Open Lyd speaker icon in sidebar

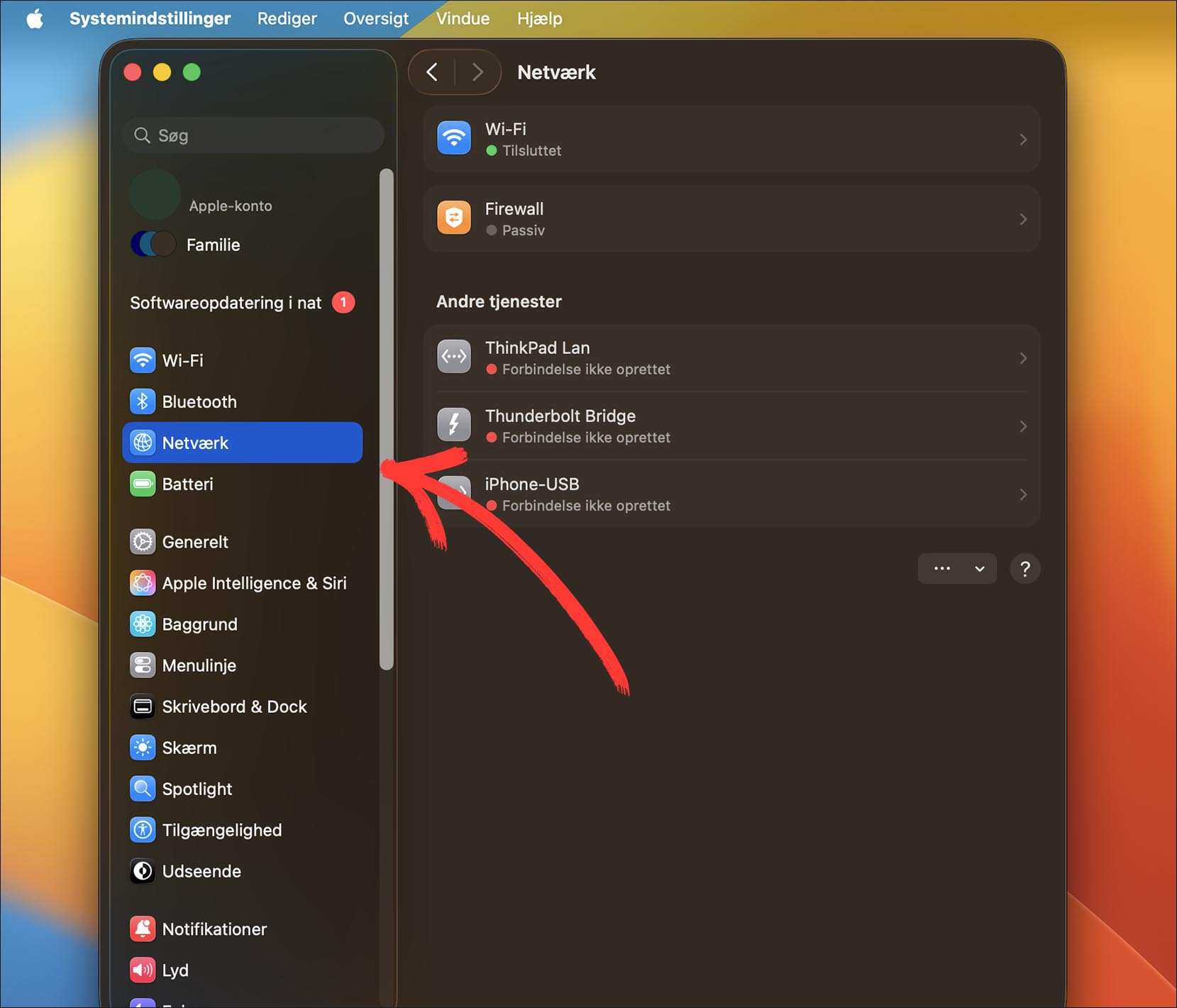(143, 970)
